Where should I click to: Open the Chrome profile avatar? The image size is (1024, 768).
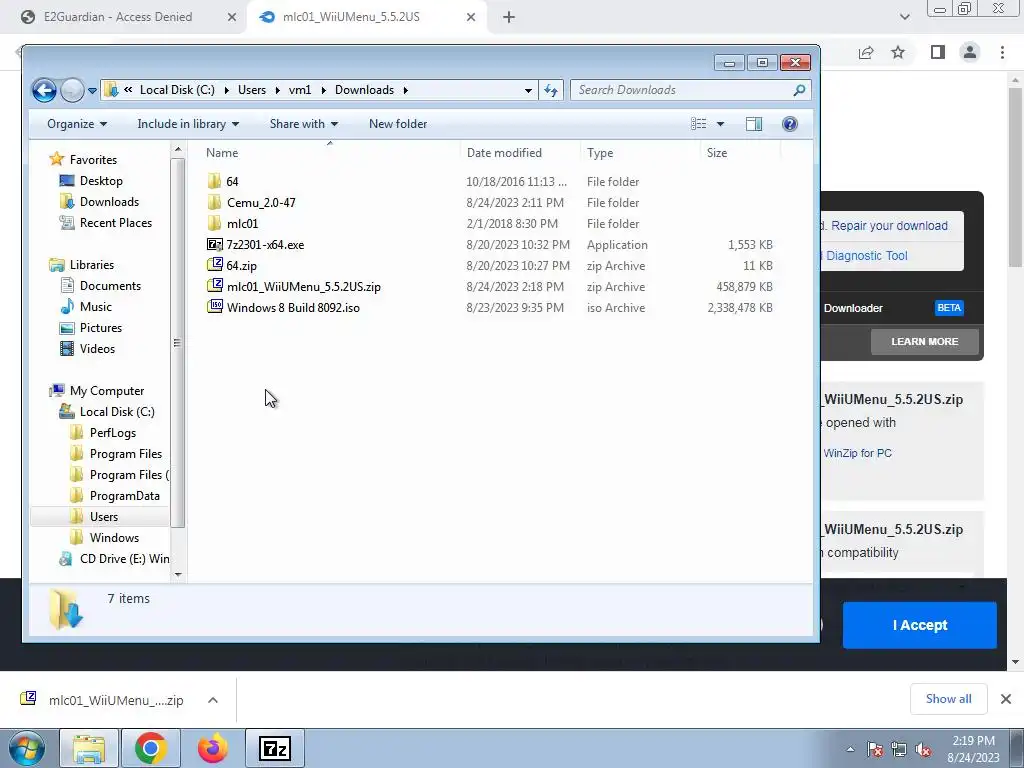[x=970, y=52]
